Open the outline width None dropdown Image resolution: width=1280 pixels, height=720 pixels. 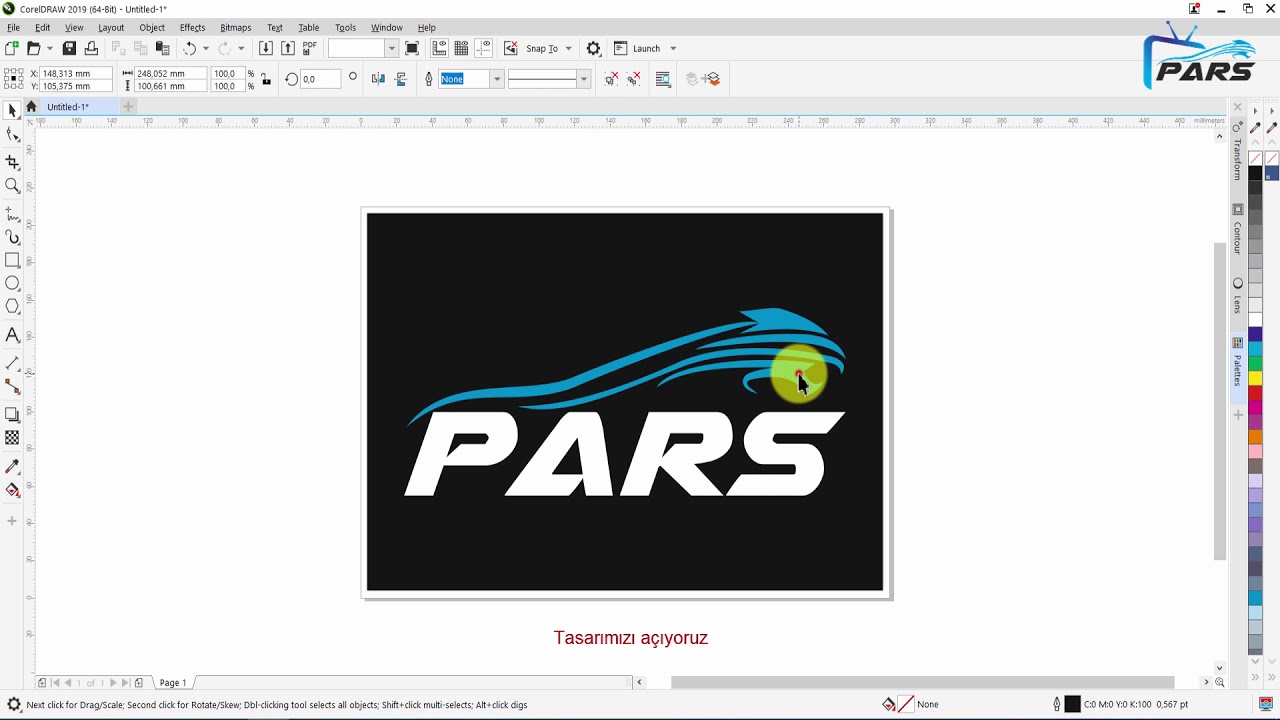pyautogui.click(x=496, y=79)
